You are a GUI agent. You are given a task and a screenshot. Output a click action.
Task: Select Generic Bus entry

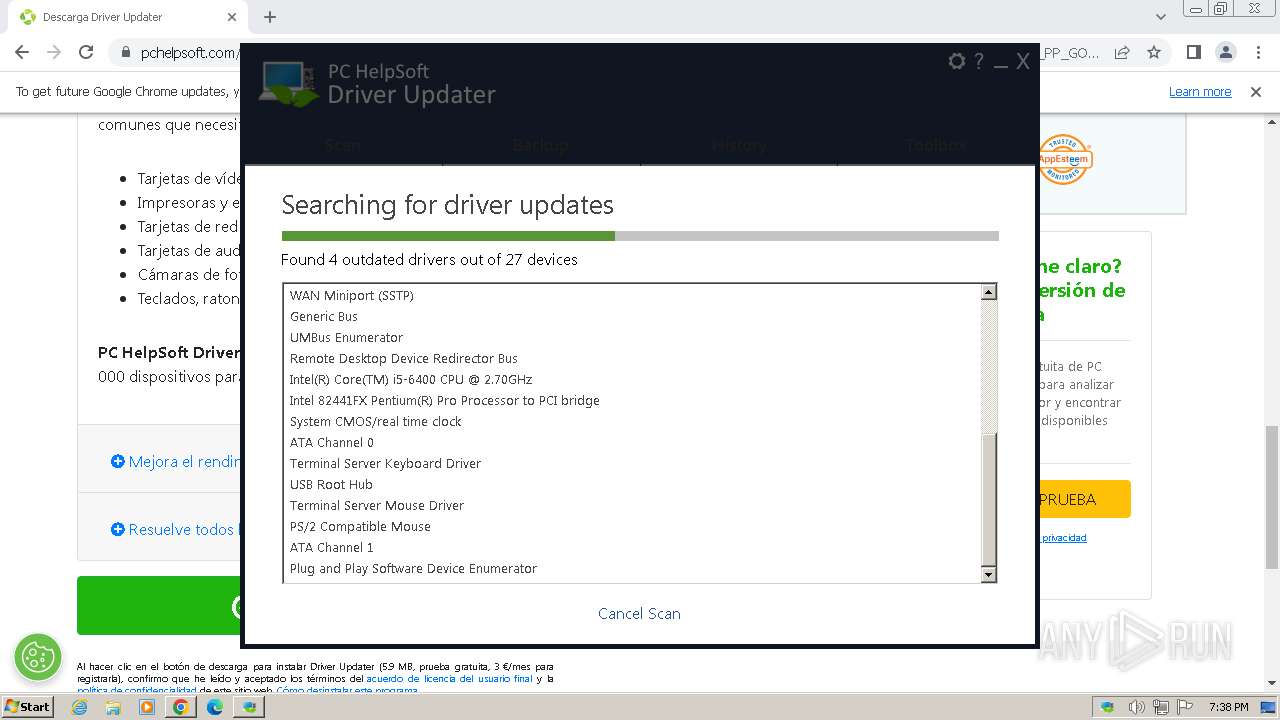323,316
